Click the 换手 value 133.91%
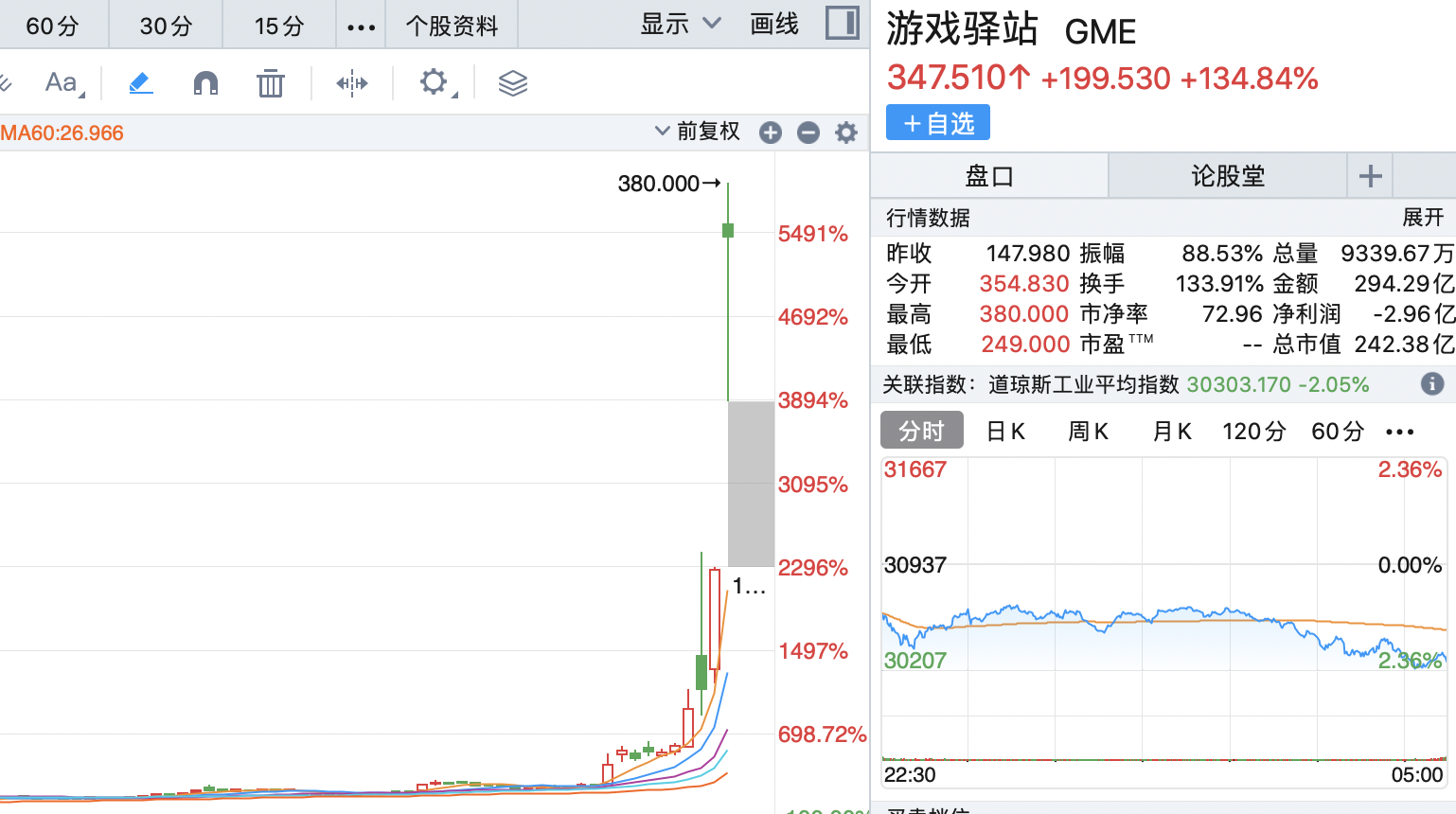The width and height of the screenshot is (1456, 814). [x=1219, y=283]
